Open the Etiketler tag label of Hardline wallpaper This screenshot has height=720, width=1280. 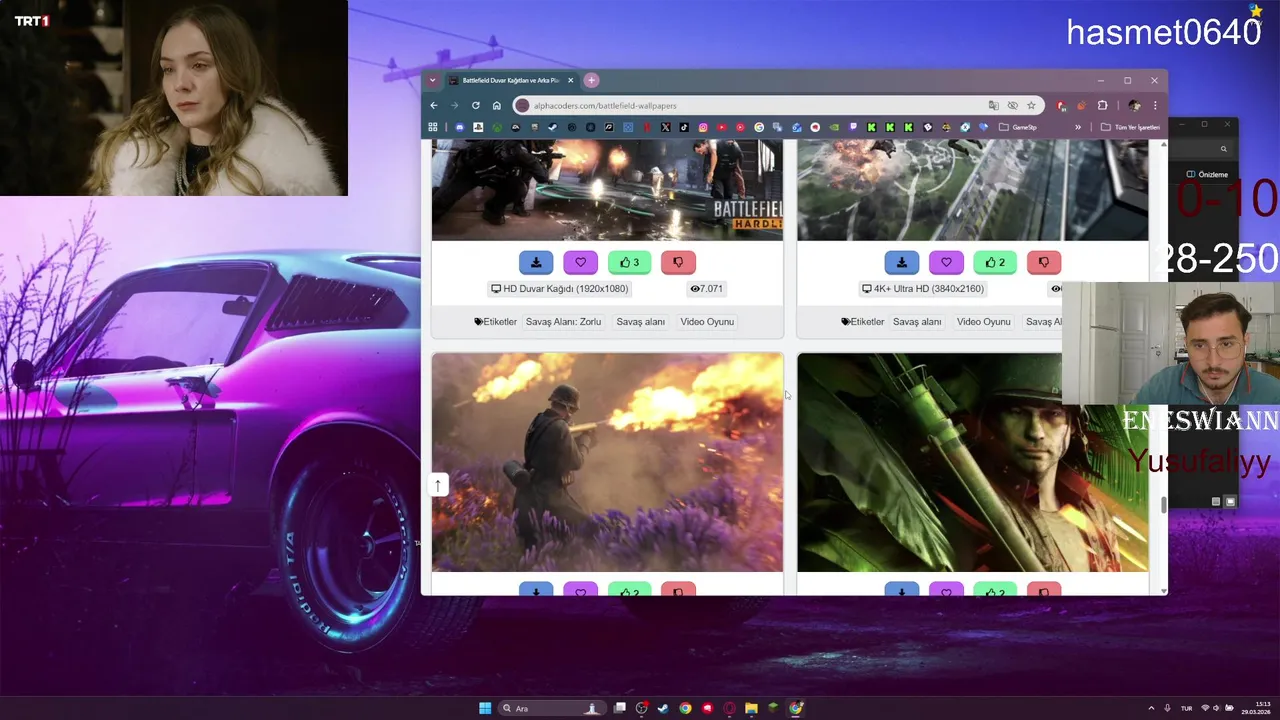pyautogui.click(x=495, y=322)
